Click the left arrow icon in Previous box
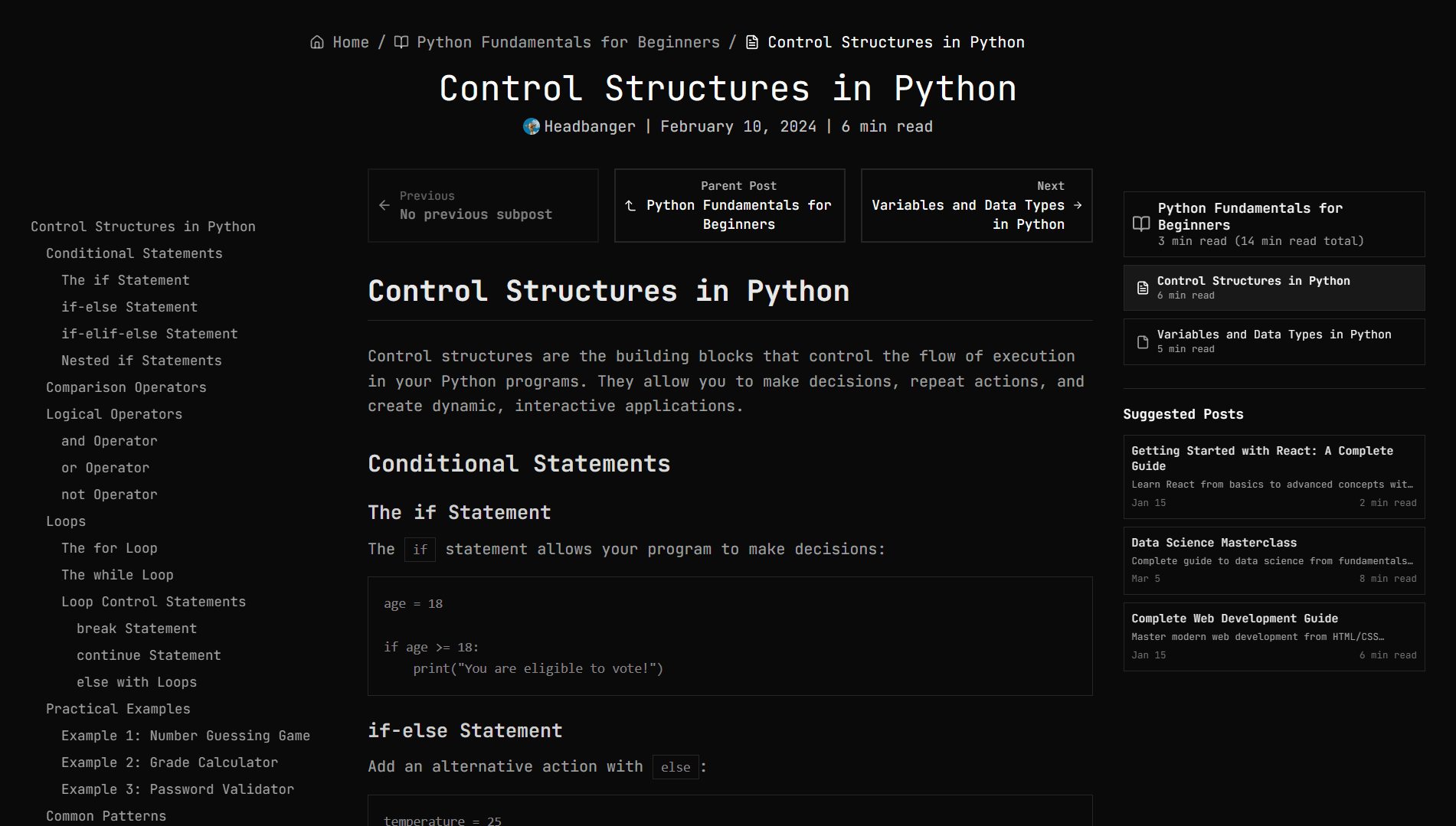The height and width of the screenshot is (826, 1456). [384, 205]
